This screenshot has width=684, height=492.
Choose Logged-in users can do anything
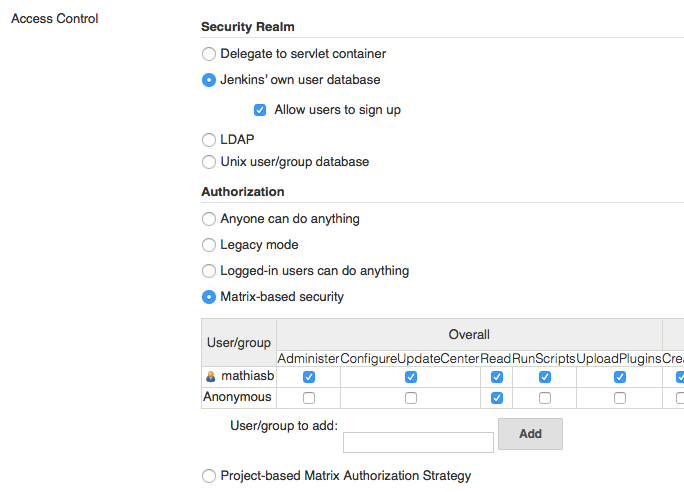(x=209, y=271)
